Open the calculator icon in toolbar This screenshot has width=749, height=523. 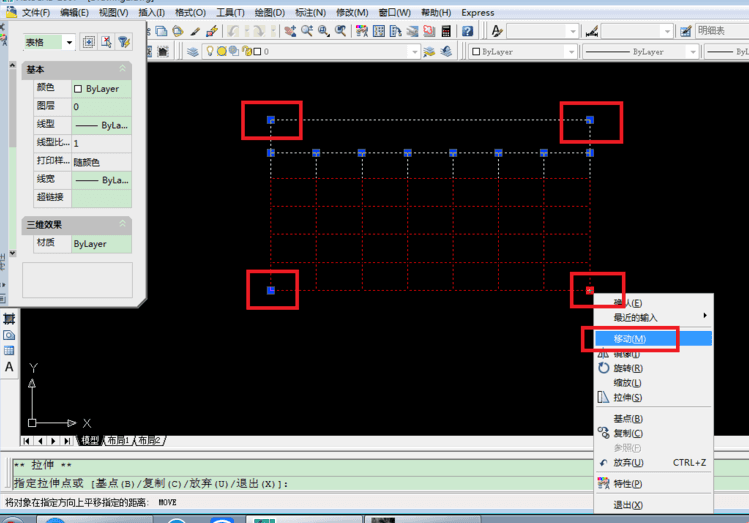tap(446, 32)
